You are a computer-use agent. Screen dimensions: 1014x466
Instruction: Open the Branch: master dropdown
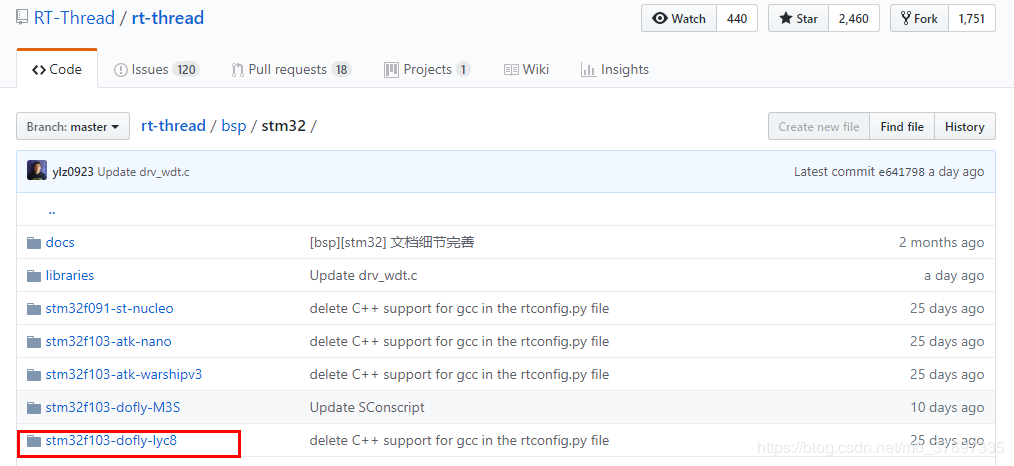pos(73,127)
